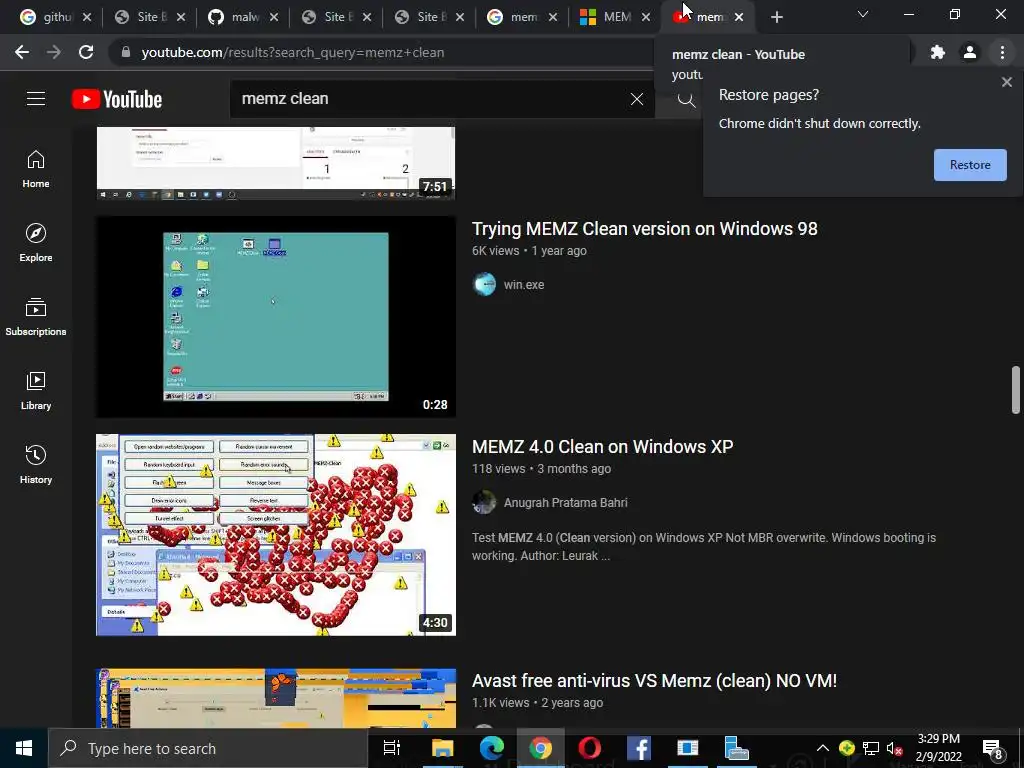The image size is (1024, 768).
Task: Visit Anugrah Pratama Bahri channel
Action: pos(566,502)
